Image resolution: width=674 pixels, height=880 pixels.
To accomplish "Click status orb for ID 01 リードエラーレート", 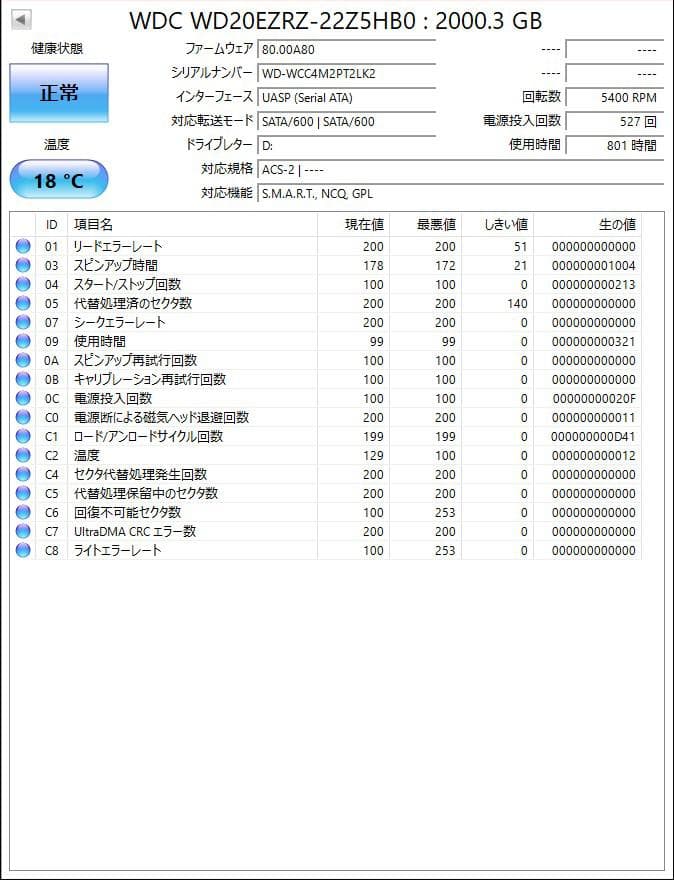I will tap(23, 246).
